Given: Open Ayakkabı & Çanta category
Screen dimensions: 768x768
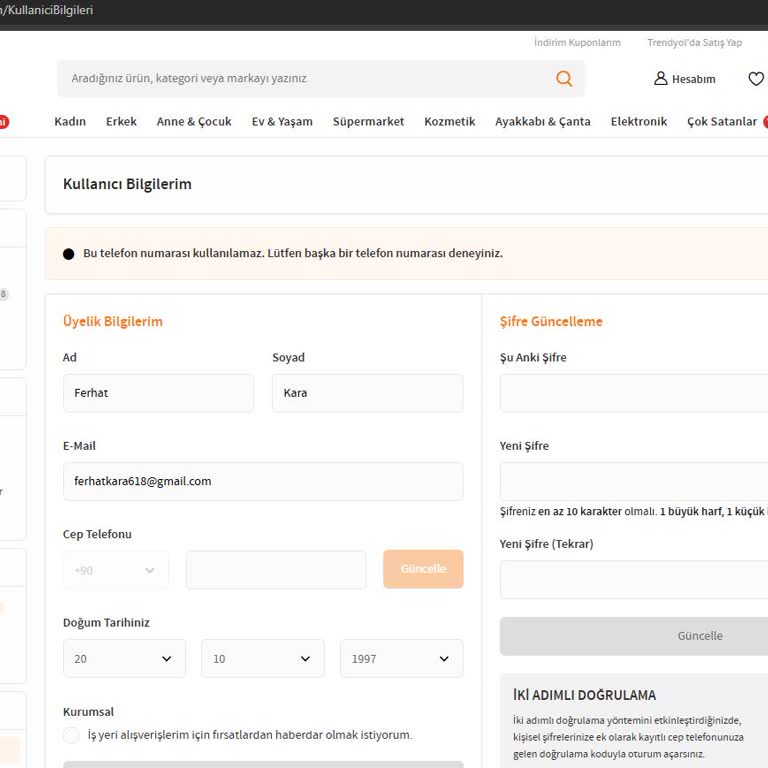Looking at the screenshot, I should click(542, 122).
